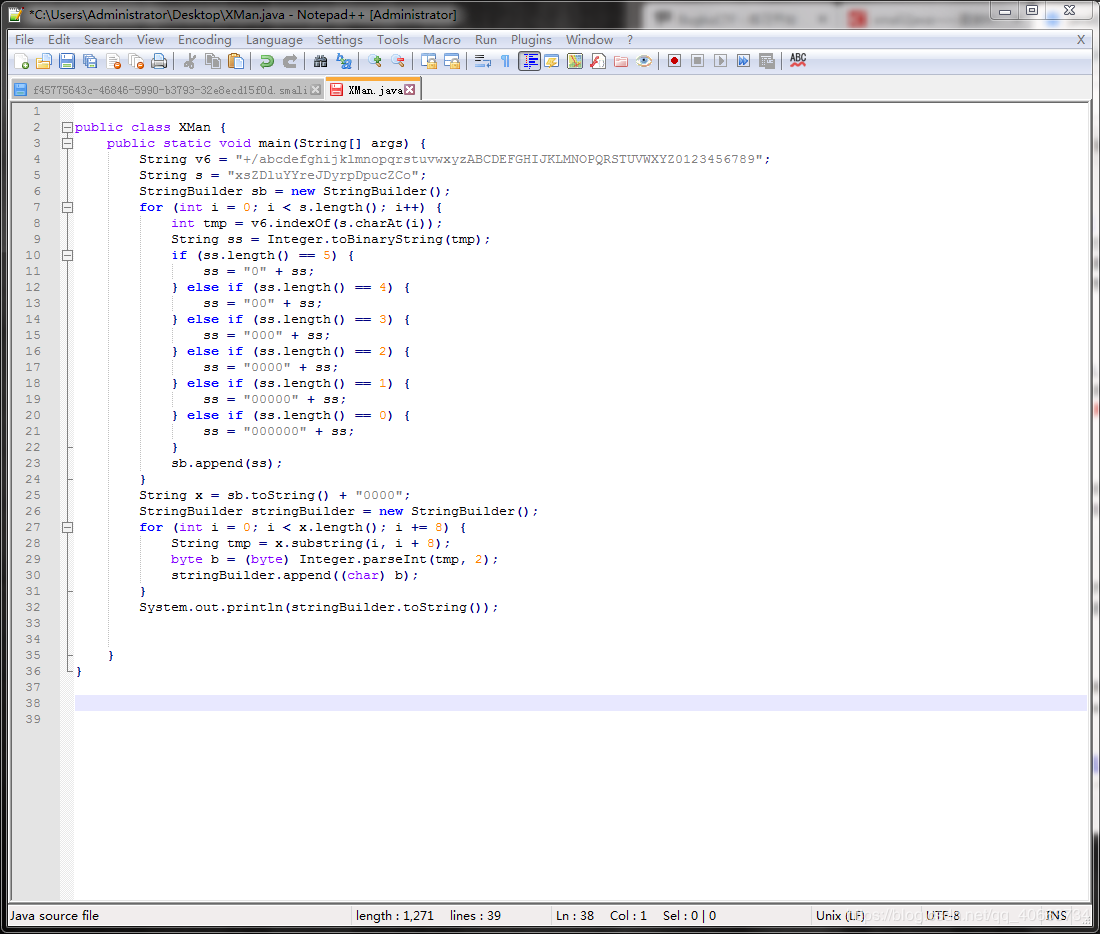The image size is (1100, 934).
Task: Collapse the for loop fold at line 7
Action: pyautogui.click(x=67, y=208)
